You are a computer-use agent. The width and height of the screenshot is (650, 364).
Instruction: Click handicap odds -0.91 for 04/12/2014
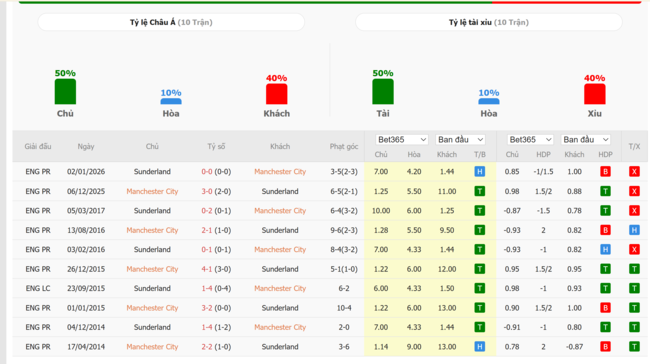pos(512,327)
